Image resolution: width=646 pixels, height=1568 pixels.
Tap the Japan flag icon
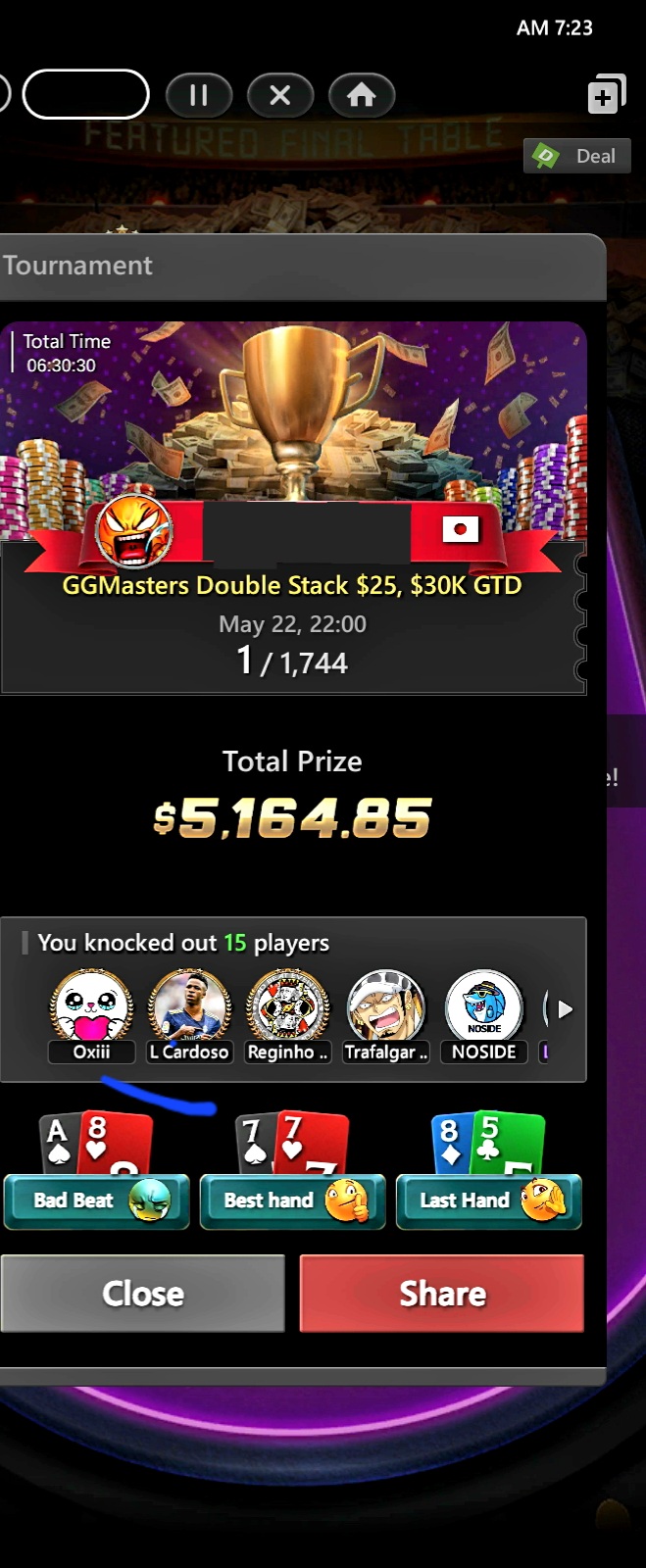pyautogui.click(x=461, y=530)
